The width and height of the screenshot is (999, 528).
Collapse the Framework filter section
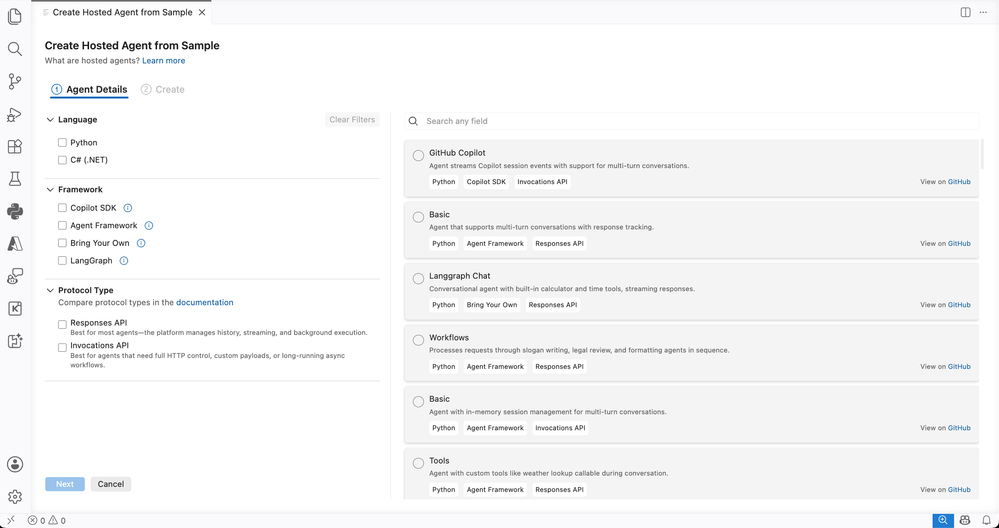(x=50, y=189)
